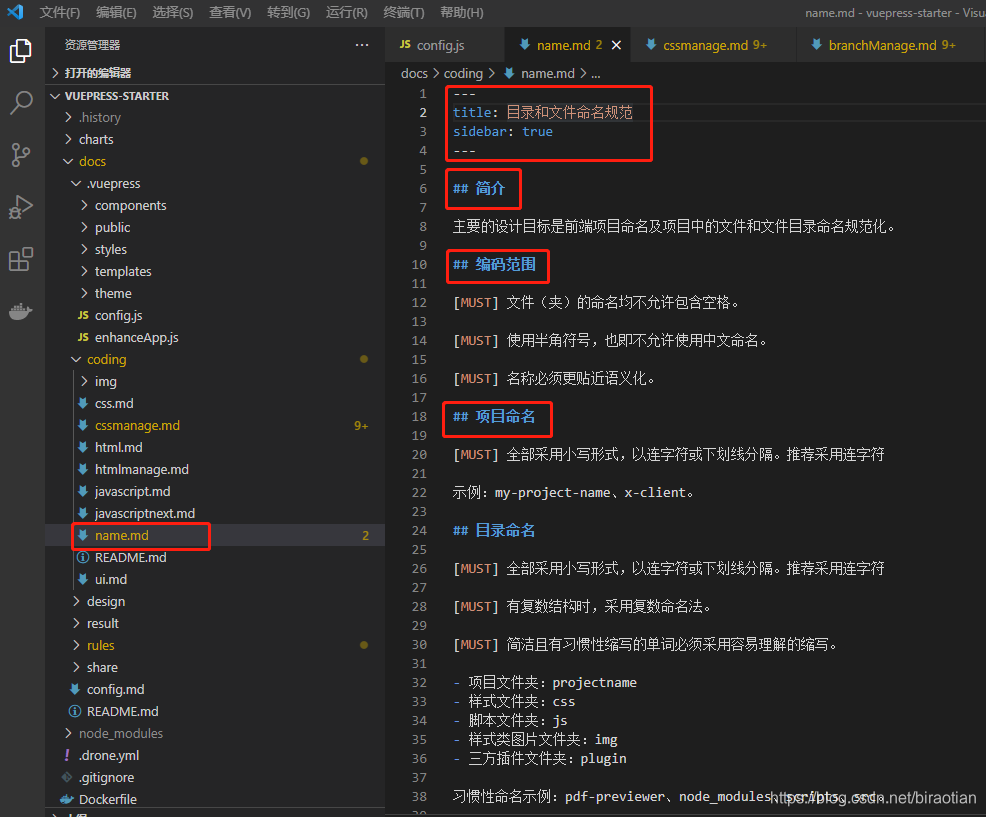Screen dimensions: 986x817
Task: Open README.md inside coding folder
Action: 215,557
